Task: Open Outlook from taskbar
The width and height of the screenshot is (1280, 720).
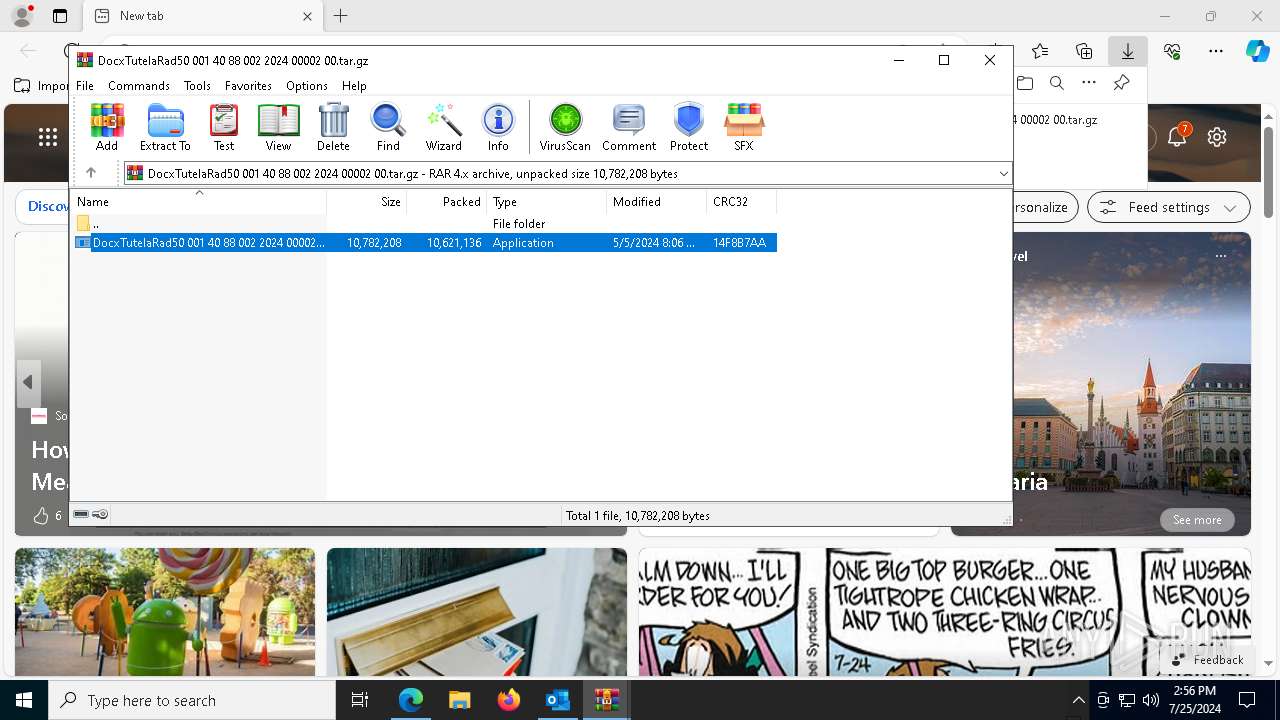Action: pyautogui.click(x=557, y=700)
